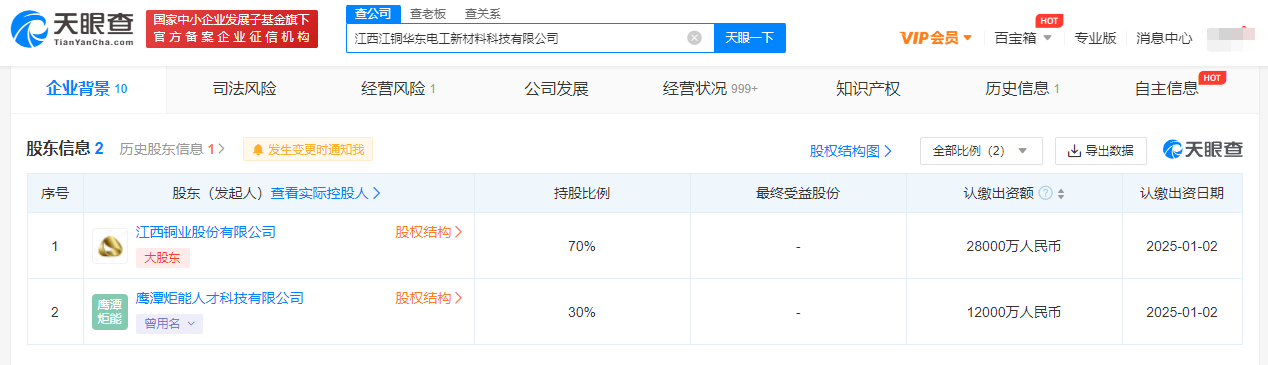1268x365 pixels.
Task: Open the VIP会员 dropdown menu
Action: tap(936, 38)
